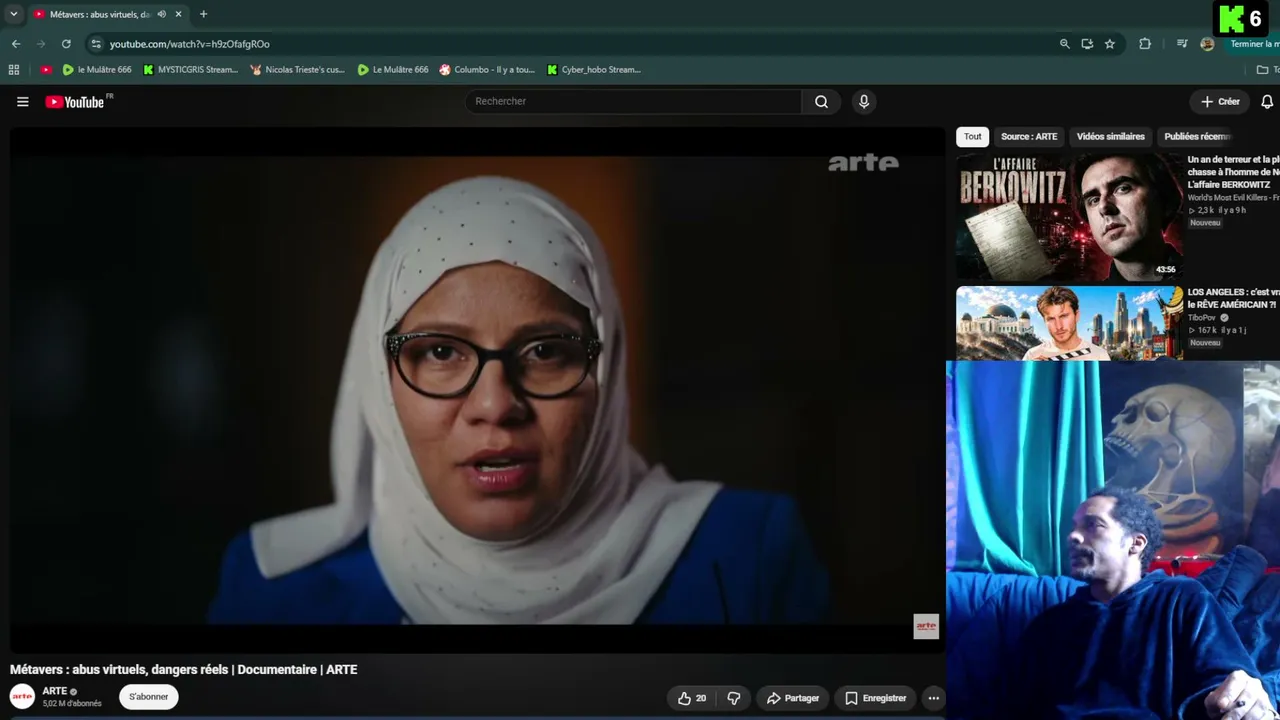Click the install app icon
Image resolution: width=1280 pixels, height=720 pixels.
click(x=1087, y=44)
